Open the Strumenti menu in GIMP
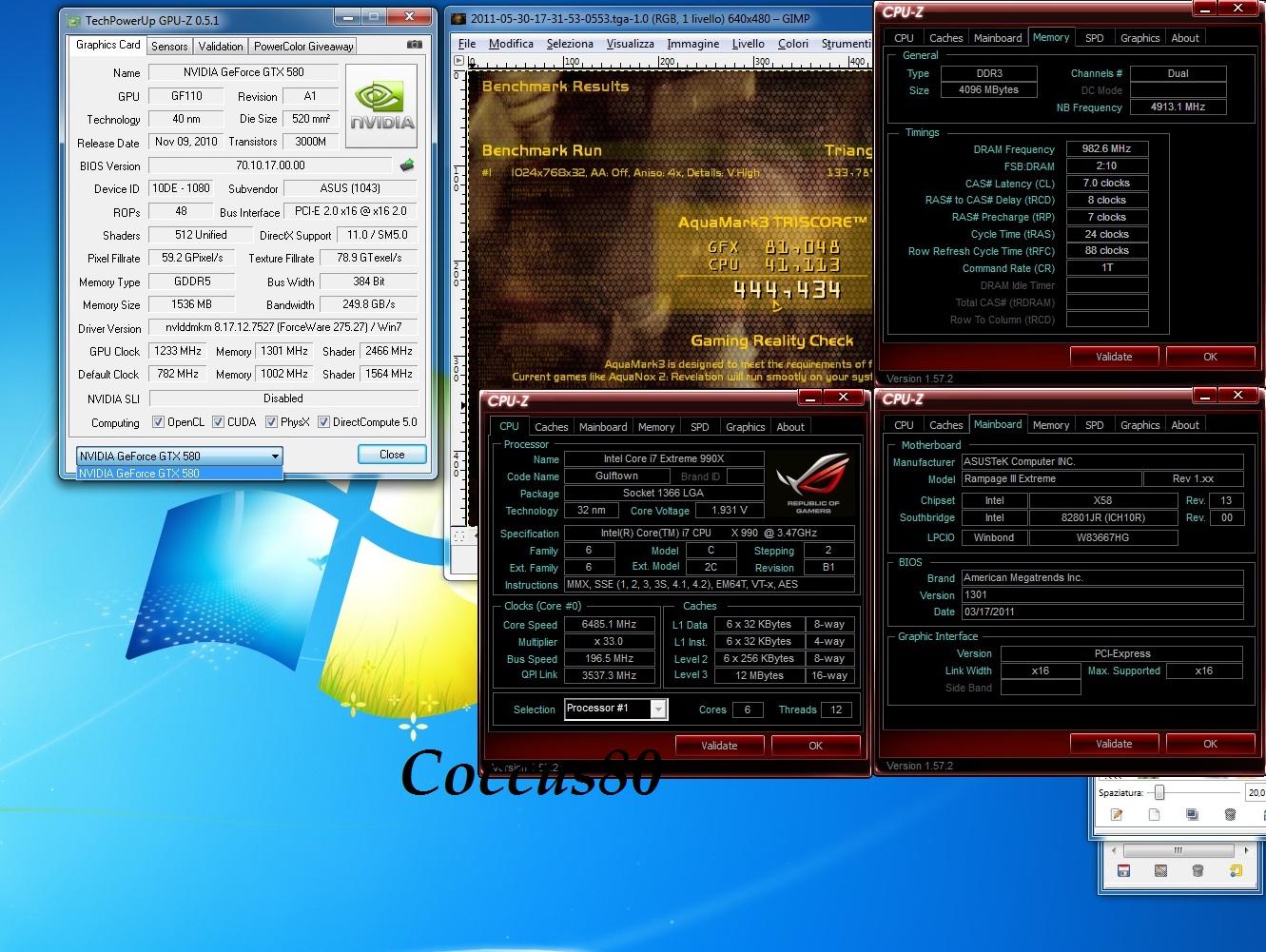Screen dimensions: 1266x952 click(x=845, y=44)
